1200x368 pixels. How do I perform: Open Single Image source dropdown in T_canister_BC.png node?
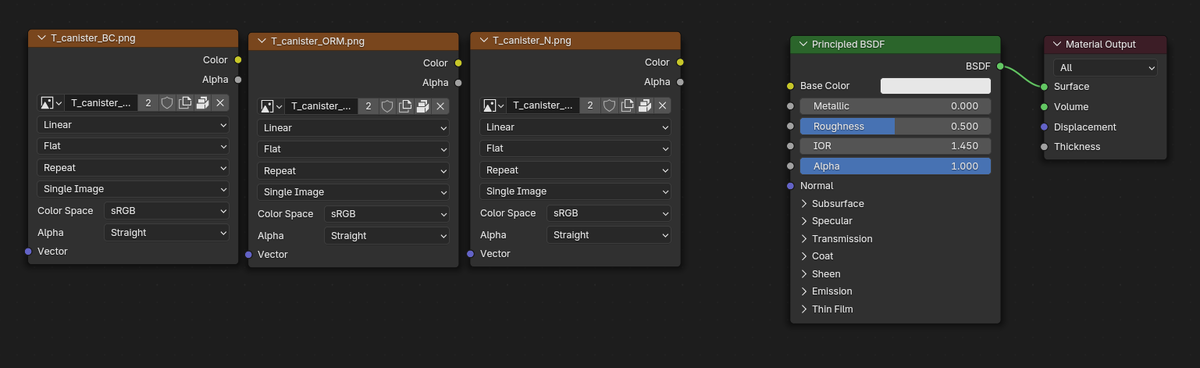click(134, 189)
